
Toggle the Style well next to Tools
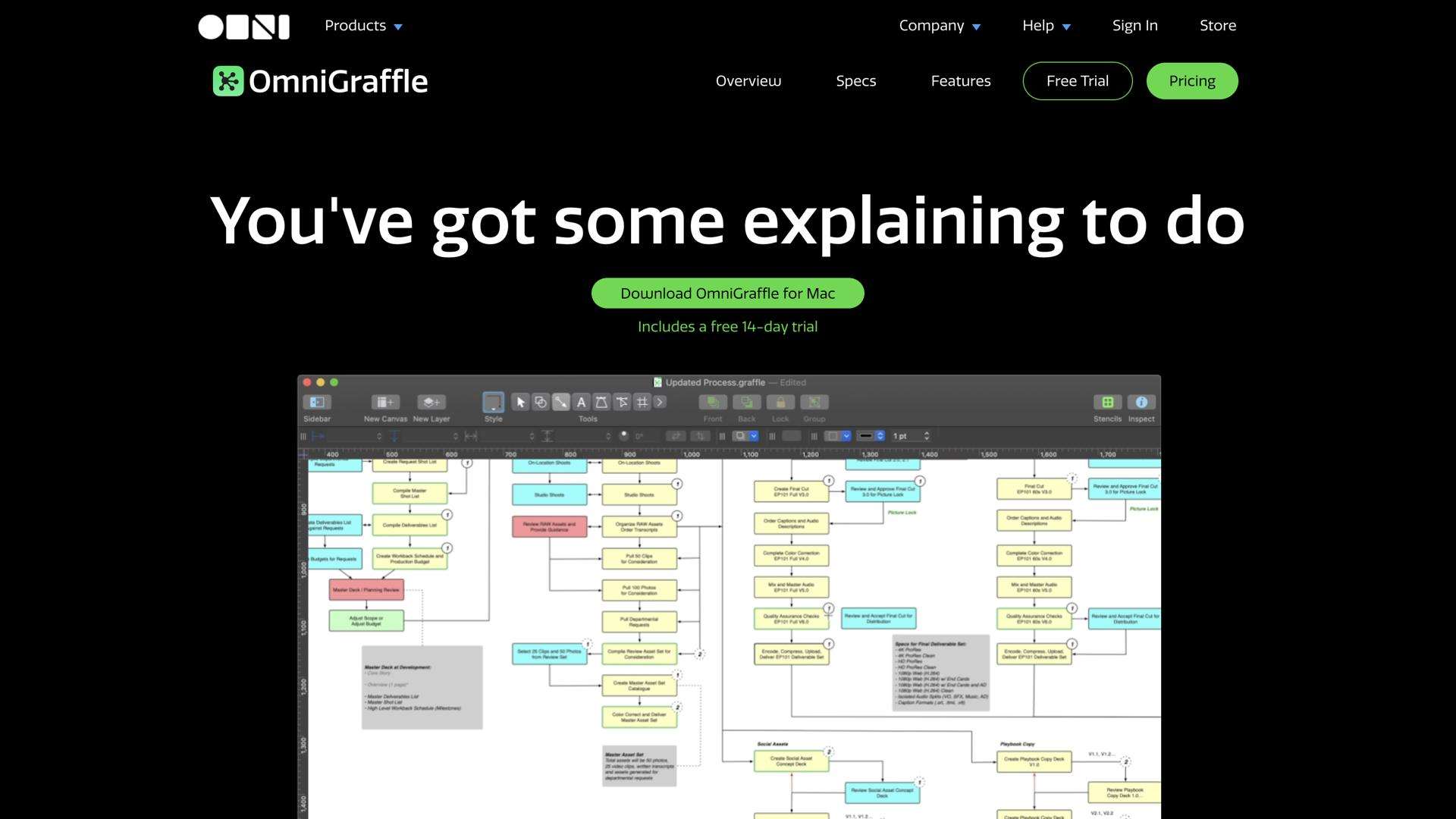[x=493, y=402]
